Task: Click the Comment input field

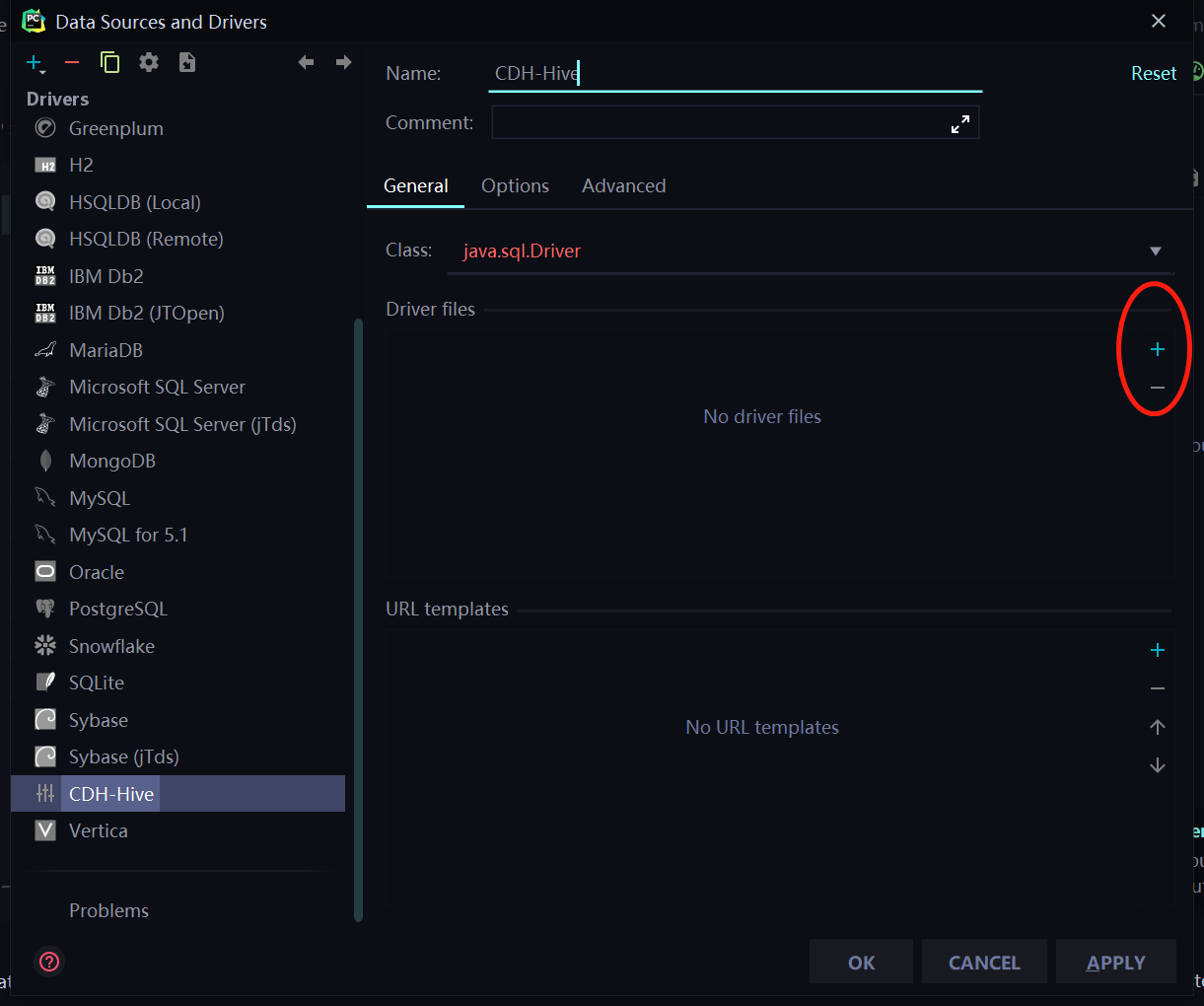Action: click(x=735, y=122)
